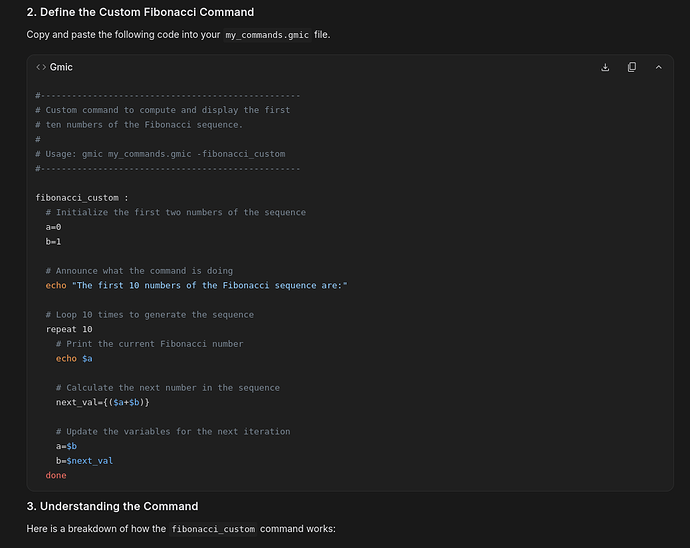This screenshot has height=548, width=690.
Task: Click the fibonacci_custom inline code in breakdown sentence
Action: click(x=213, y=528)
